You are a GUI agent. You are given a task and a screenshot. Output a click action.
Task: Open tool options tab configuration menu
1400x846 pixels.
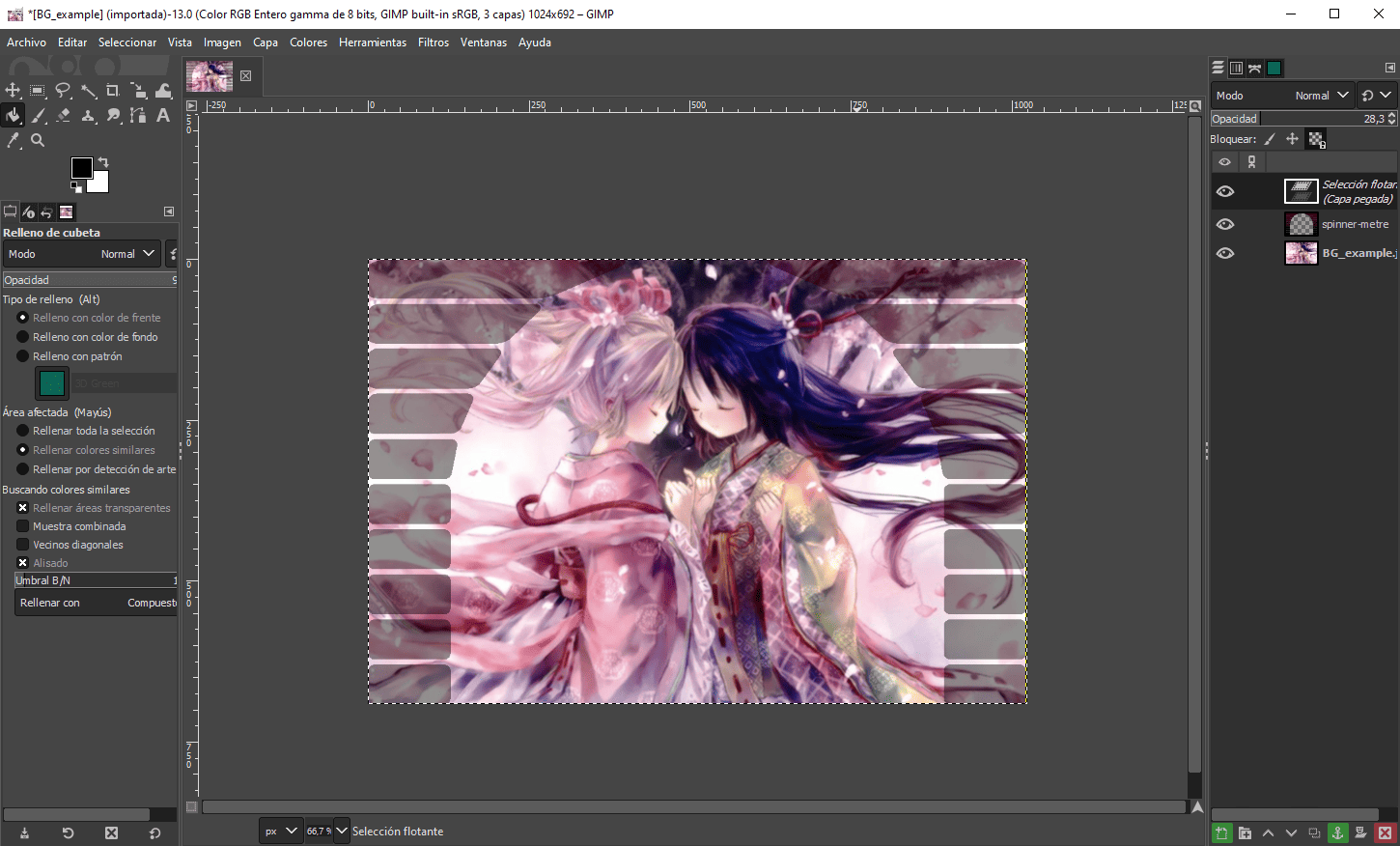(169, 211)
